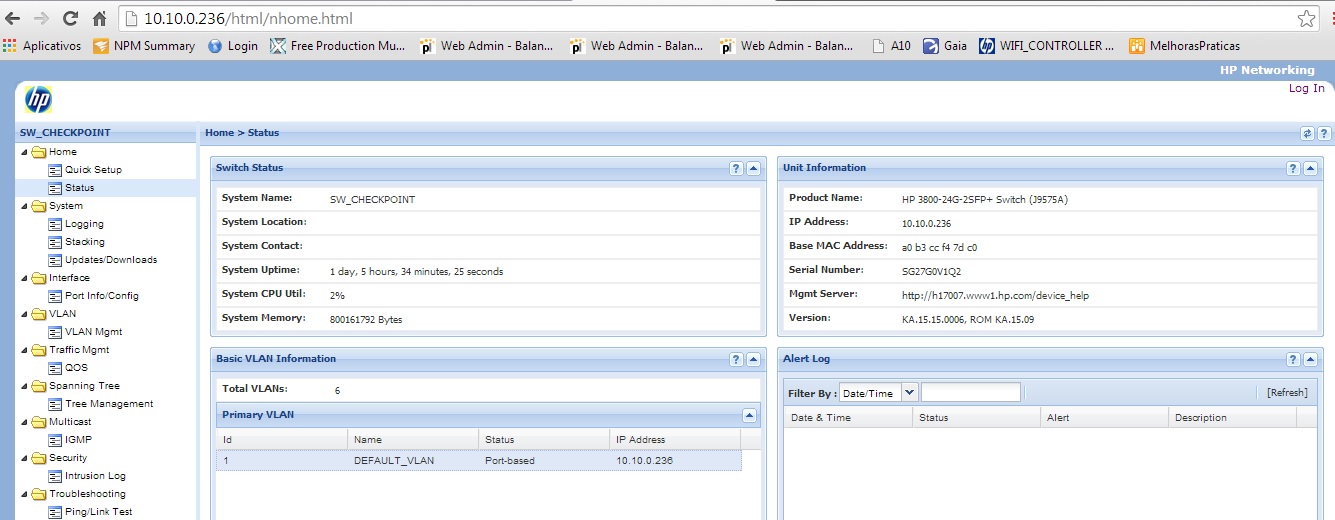Click the Refresh link in Alert Log
This screenshot has height=520, width=1335.
coord(1286,393)
